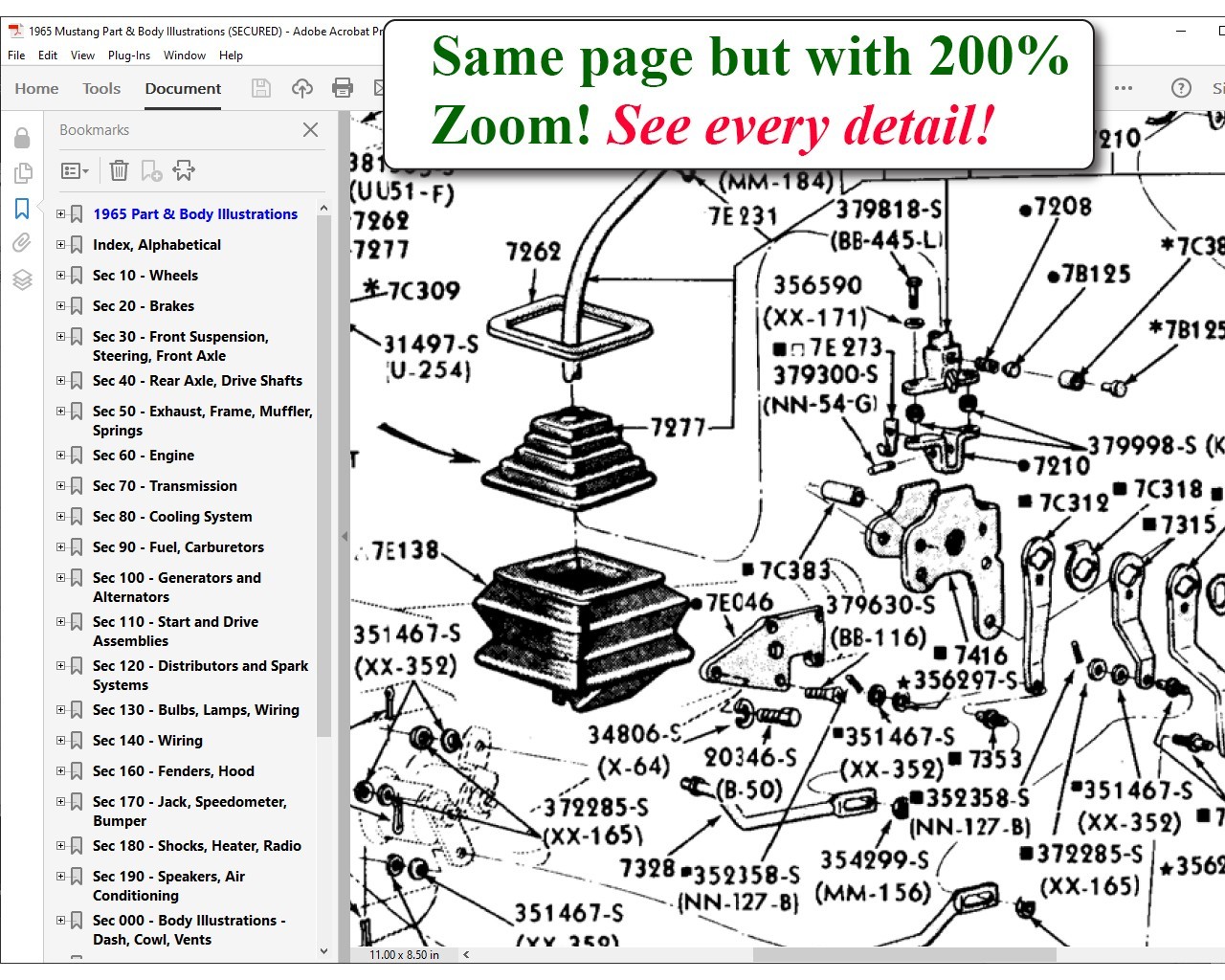Show the Layers panel in sidebar
Image resolution: width=1225 pixels, height=980 pixels.
click(22, 279)
